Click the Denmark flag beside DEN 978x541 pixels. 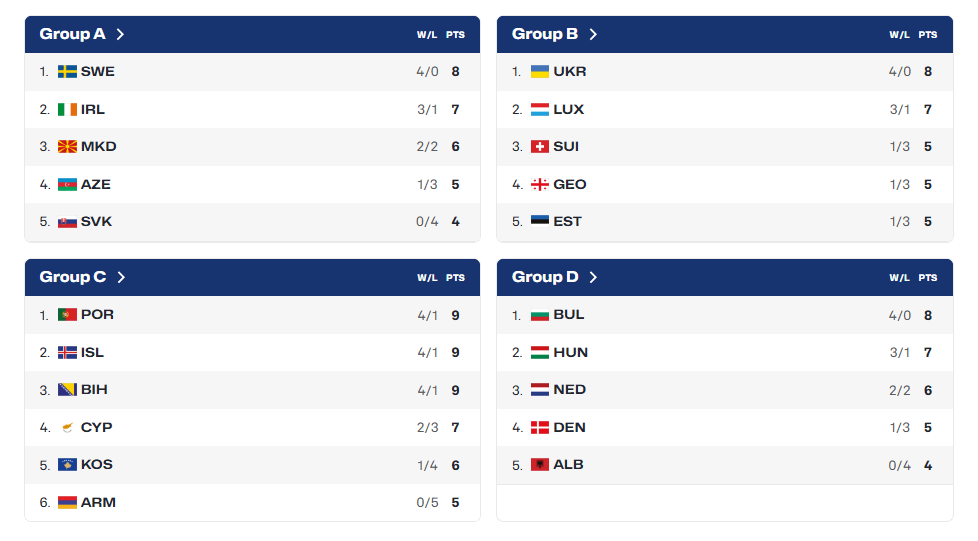pyautogui.click(x=540, y=427)
